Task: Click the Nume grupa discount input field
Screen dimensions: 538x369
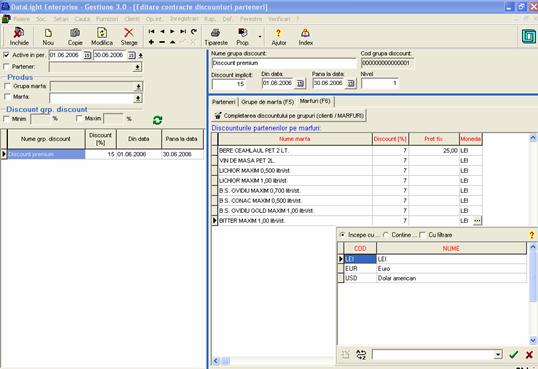Action: [284, 63]
